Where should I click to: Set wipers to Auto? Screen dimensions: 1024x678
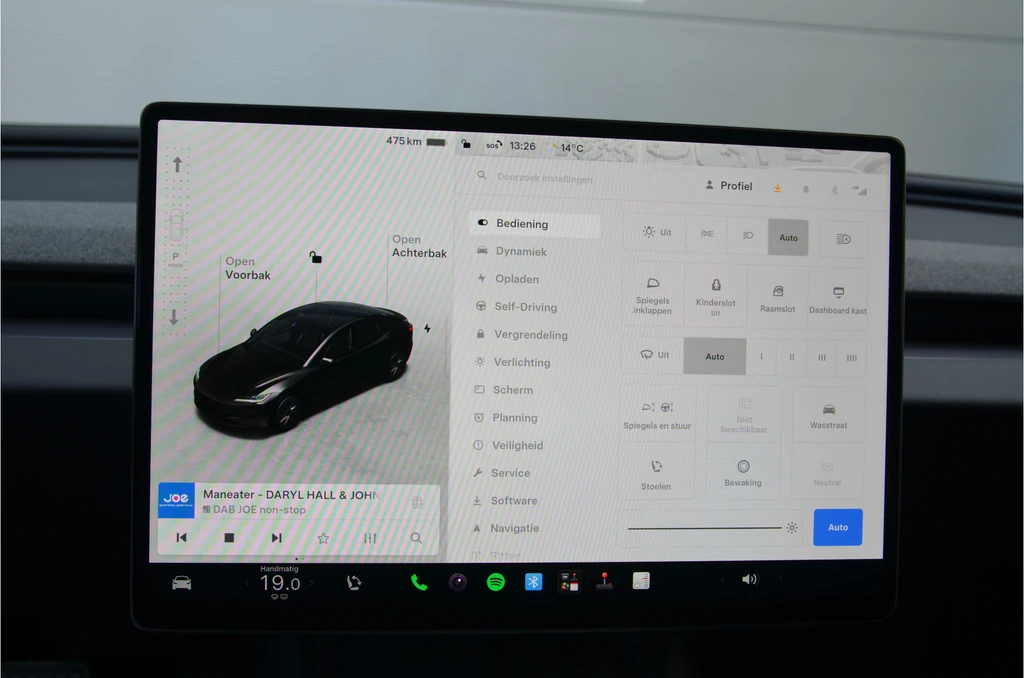(x=714, y=356)
